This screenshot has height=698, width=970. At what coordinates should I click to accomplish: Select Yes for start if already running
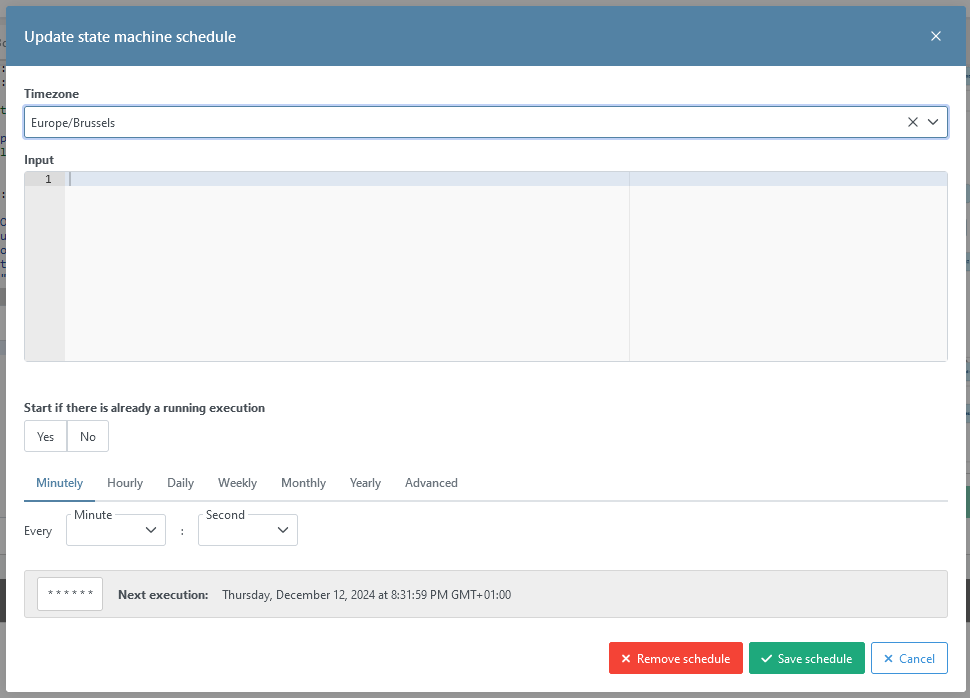[x=46, y=436]
